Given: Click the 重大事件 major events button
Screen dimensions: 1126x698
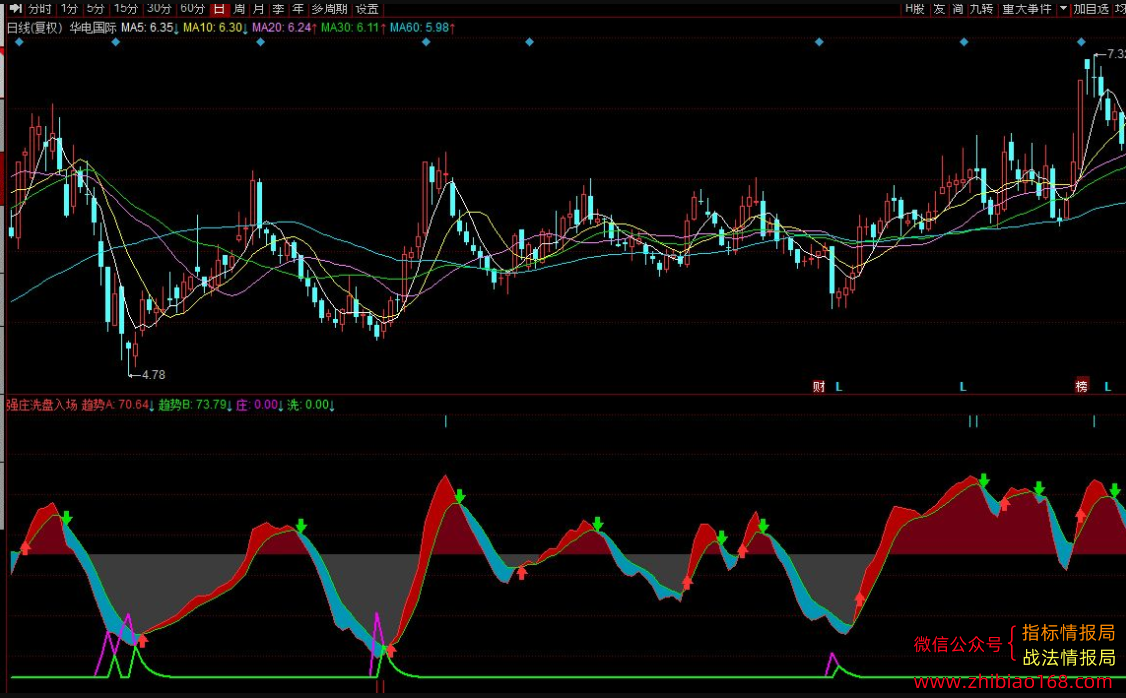Looking at the screenshot, I should tap(1027, 9).
